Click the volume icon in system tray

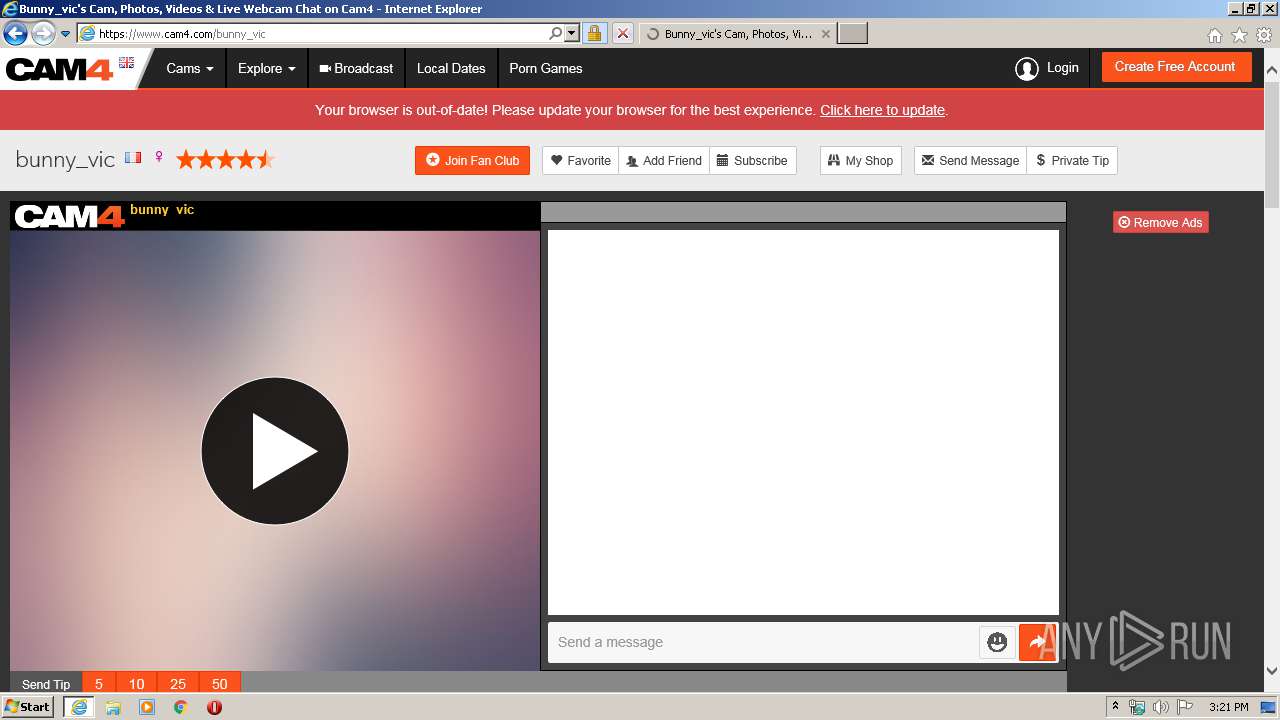pos(1160,707)
